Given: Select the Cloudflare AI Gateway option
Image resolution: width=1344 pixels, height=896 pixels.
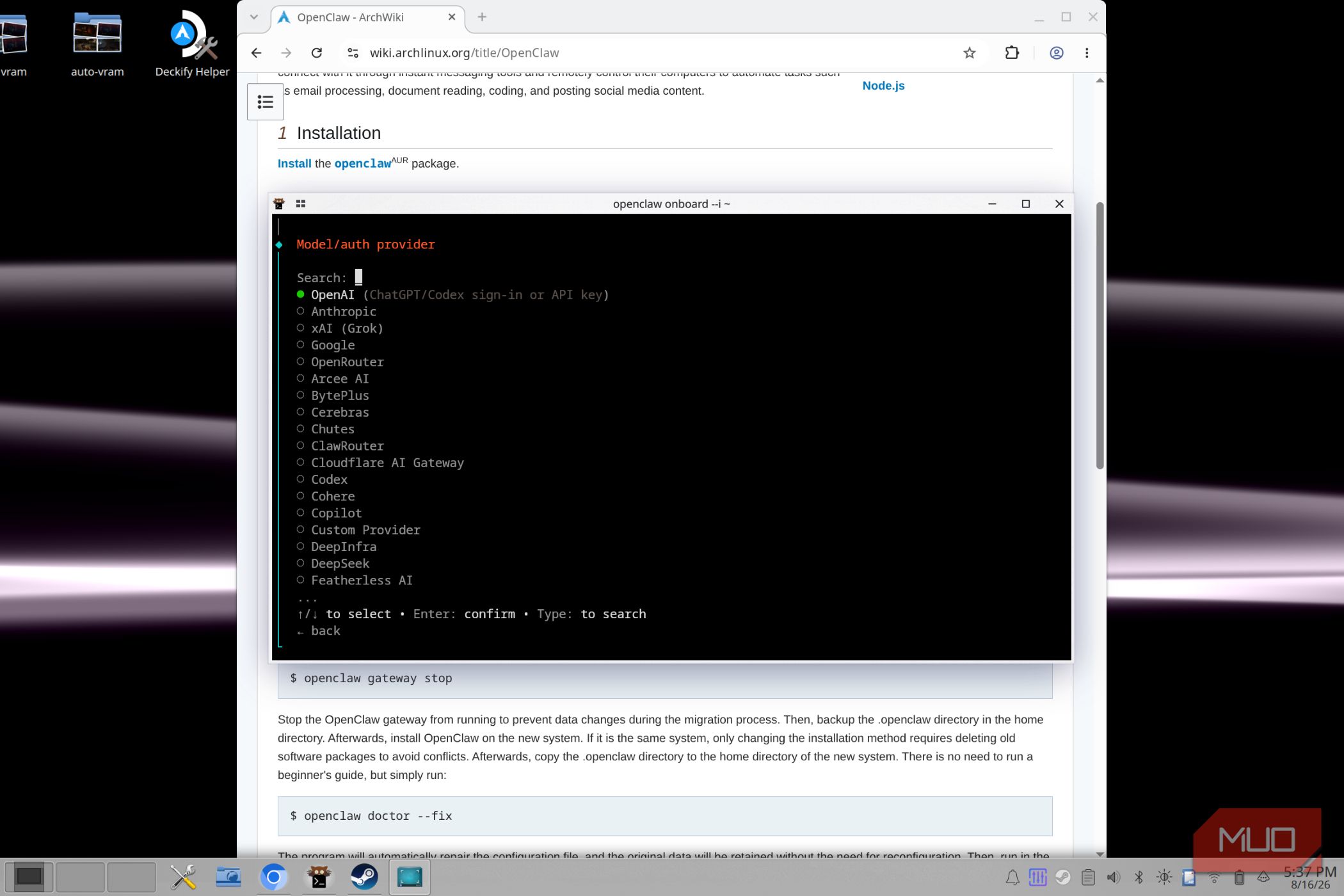Looking at the screenshot, I should pos(380,463).
